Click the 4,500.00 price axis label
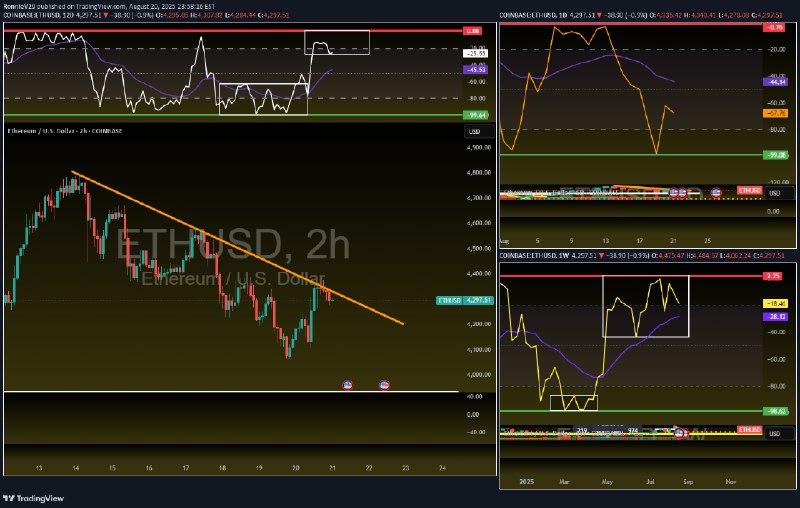This screenshot has width=800, height=508. 479,248
